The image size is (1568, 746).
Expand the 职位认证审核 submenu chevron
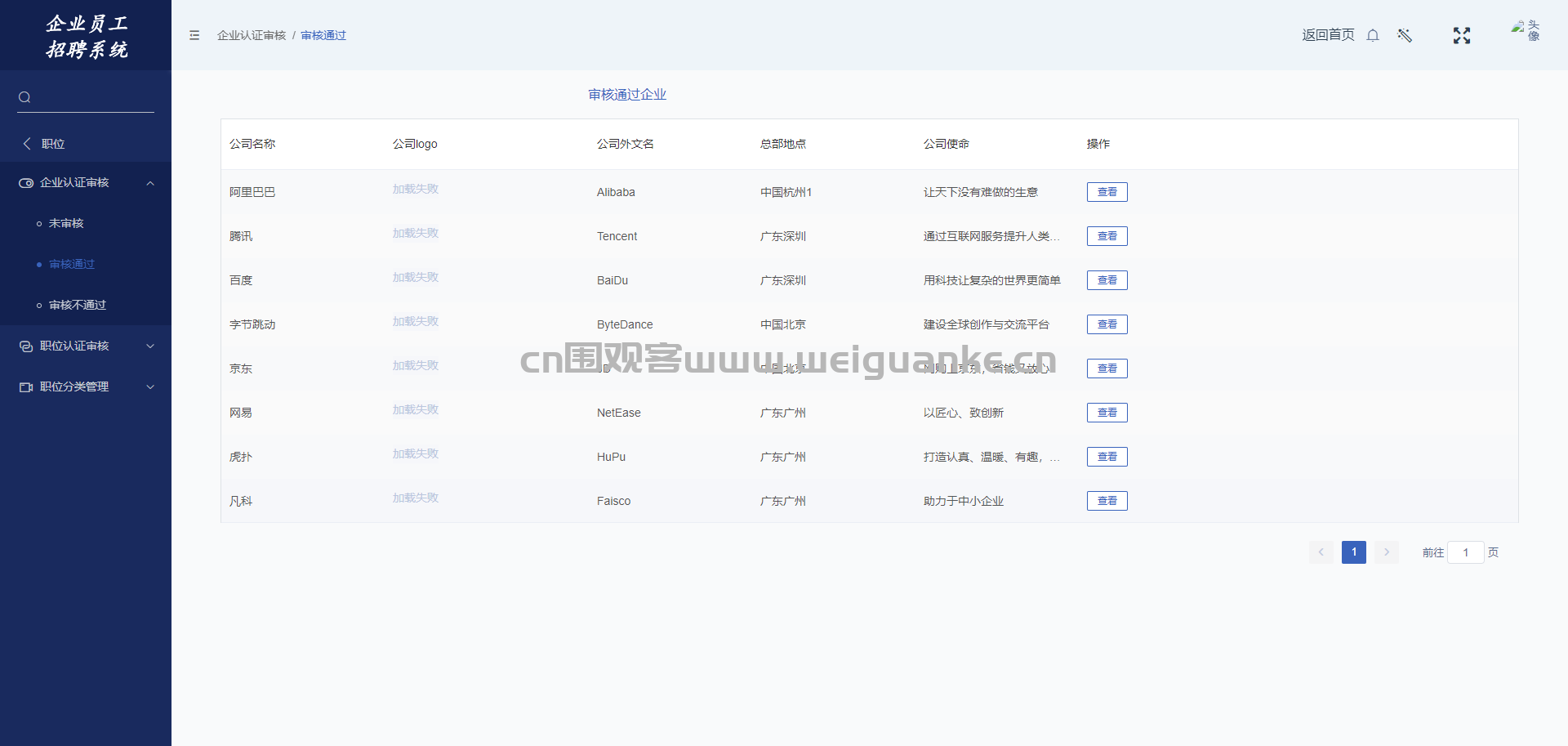click(150, 346)
